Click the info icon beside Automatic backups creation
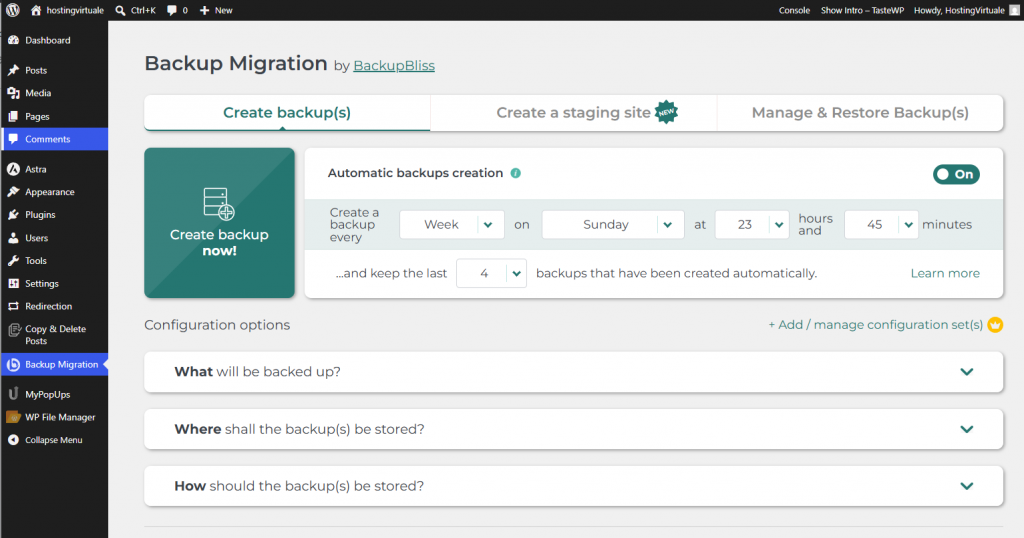The image size is (1024, 538). point(516,173)
